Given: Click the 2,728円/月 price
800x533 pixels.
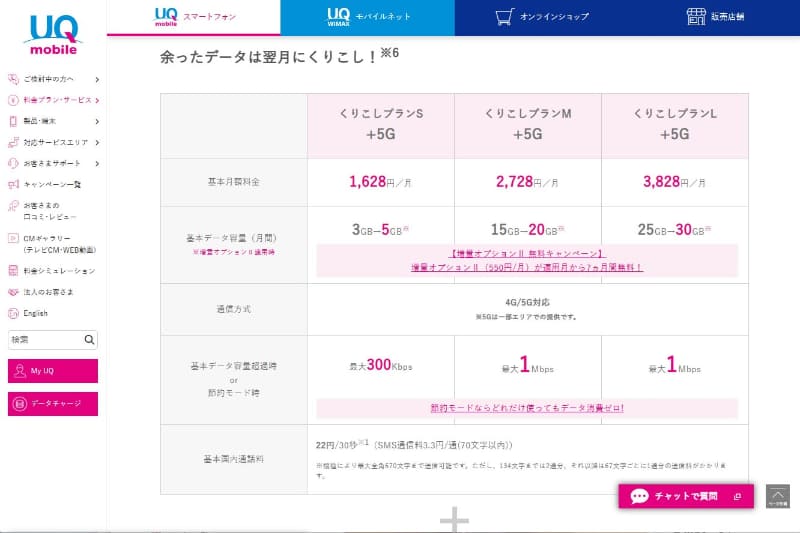Looking at the screenshot, I should (x=527, y=182).
